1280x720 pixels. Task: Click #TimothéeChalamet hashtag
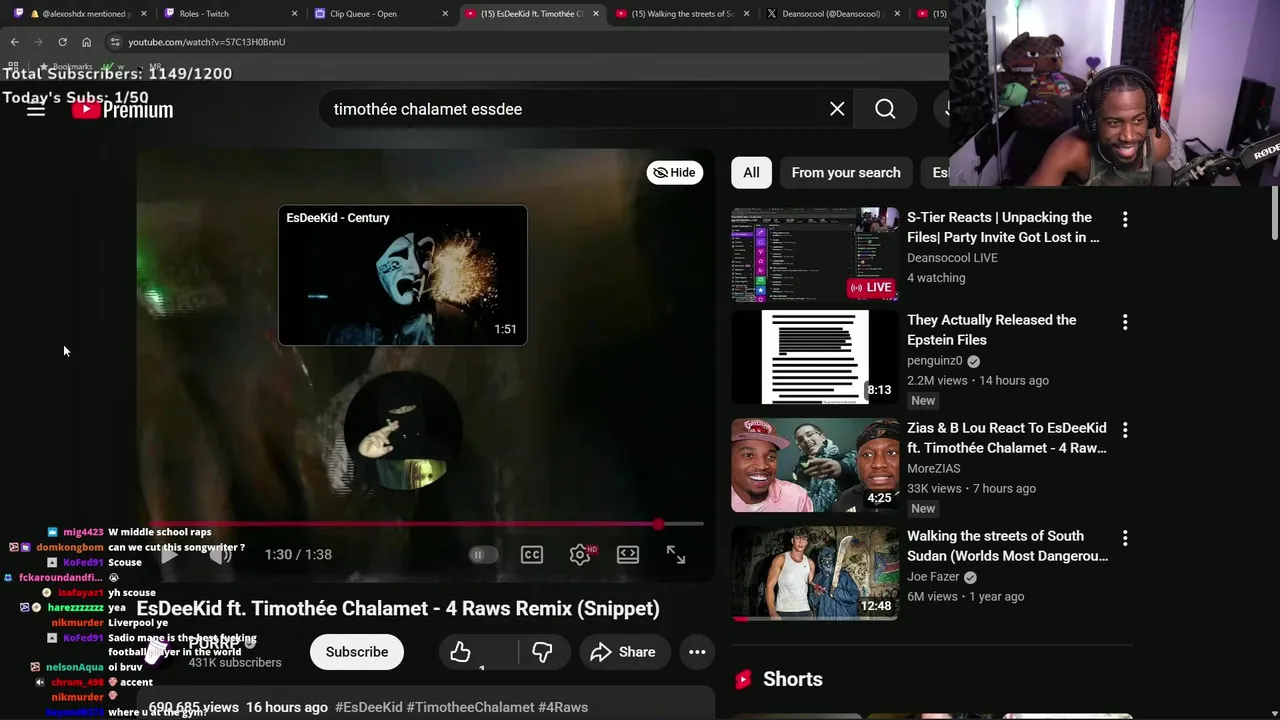pyautogui.click(x=470, y=707)
